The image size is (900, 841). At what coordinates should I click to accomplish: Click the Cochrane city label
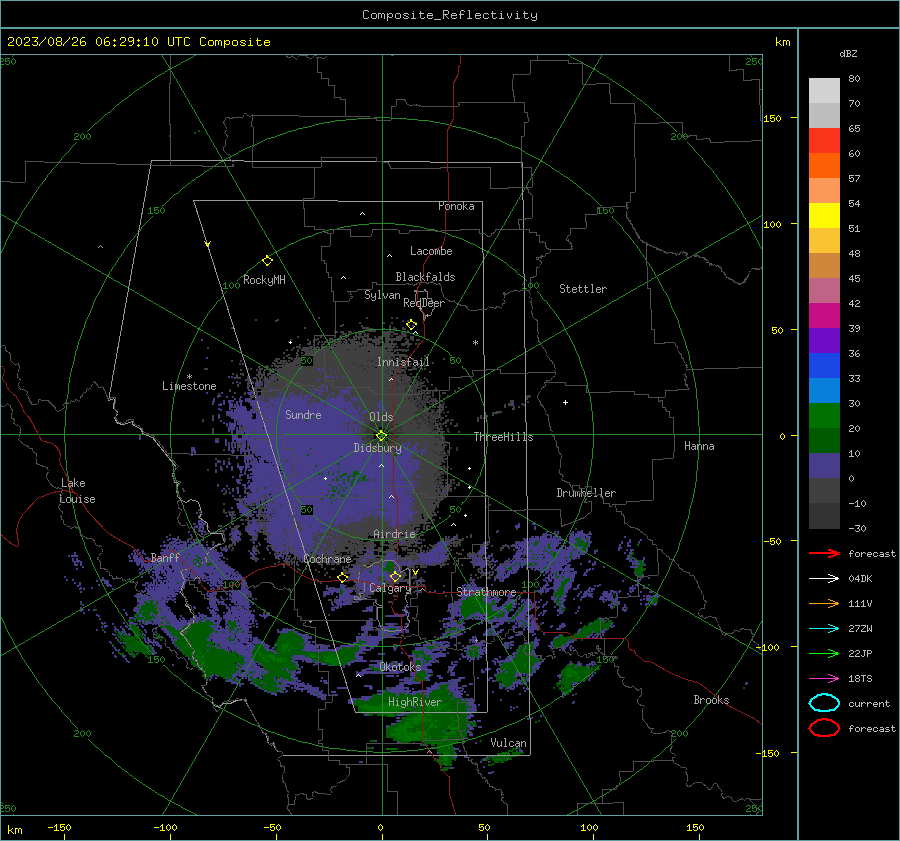click(x=327, y=559)
